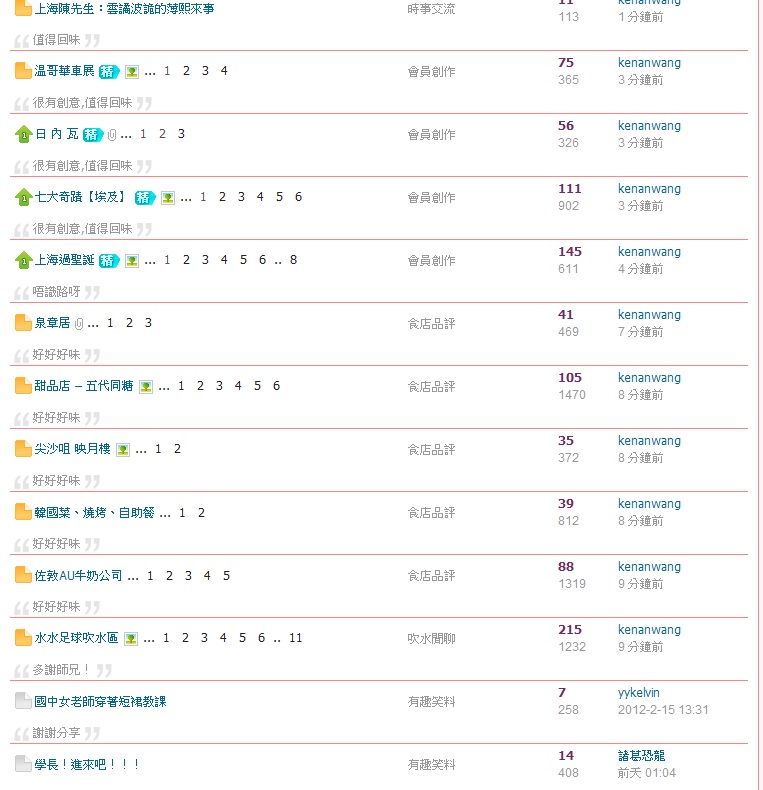Open 吹水閒聊 category for 水水足球吹水區
Image resolution: width=763 pixels, height=790 pixels.
tap(431, 638)
